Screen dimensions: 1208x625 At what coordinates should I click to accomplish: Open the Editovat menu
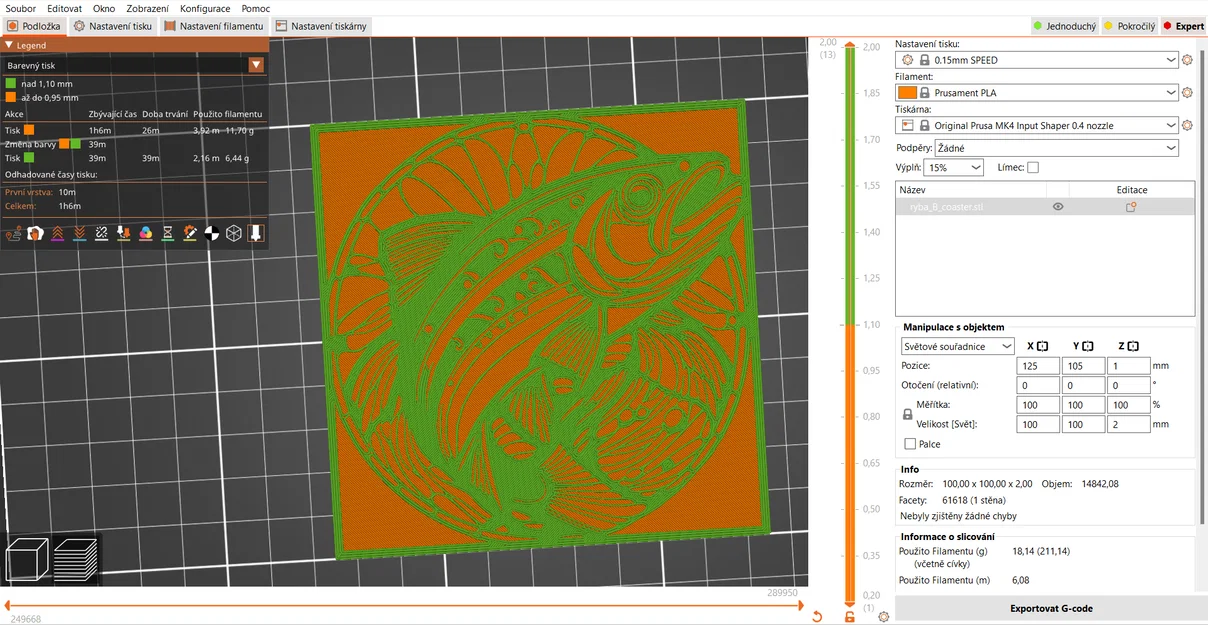coord(64,8)
